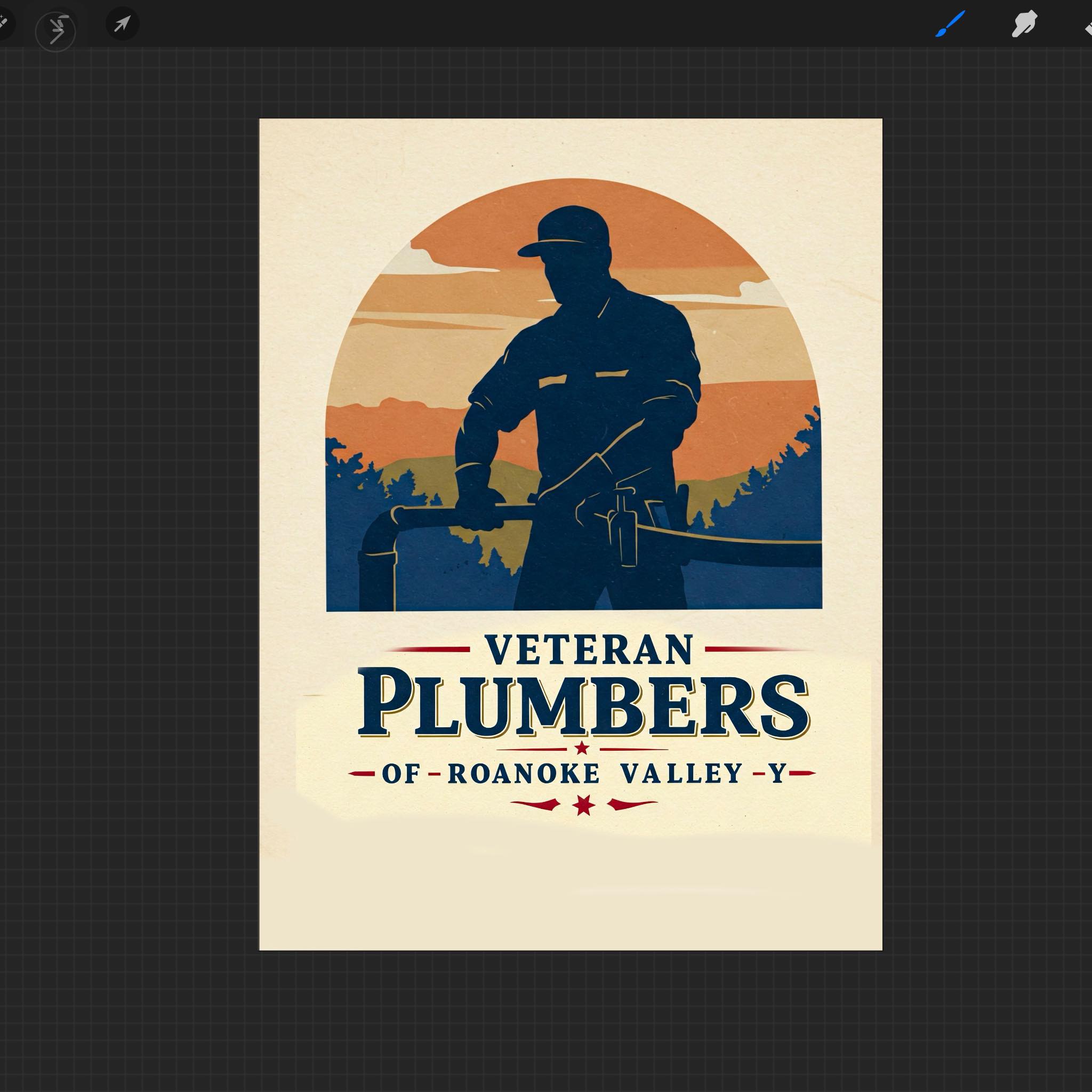Open the Selection tool
Screen dimensions: 1092x1092
[x=57, y=24]
